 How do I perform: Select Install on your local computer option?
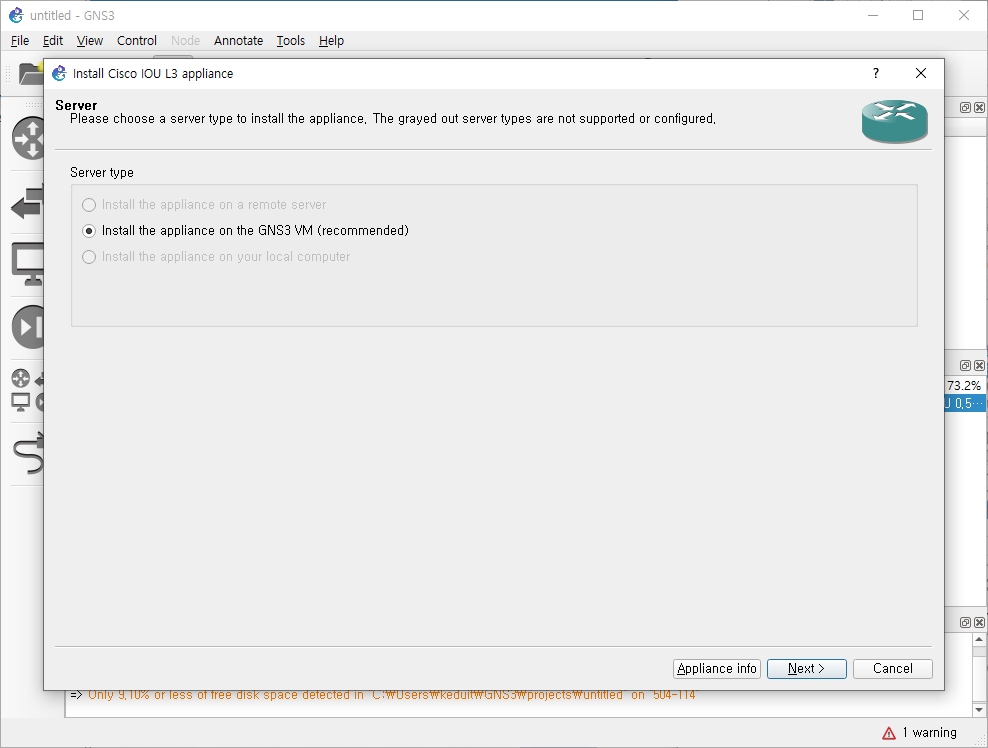tap(216, 256)
